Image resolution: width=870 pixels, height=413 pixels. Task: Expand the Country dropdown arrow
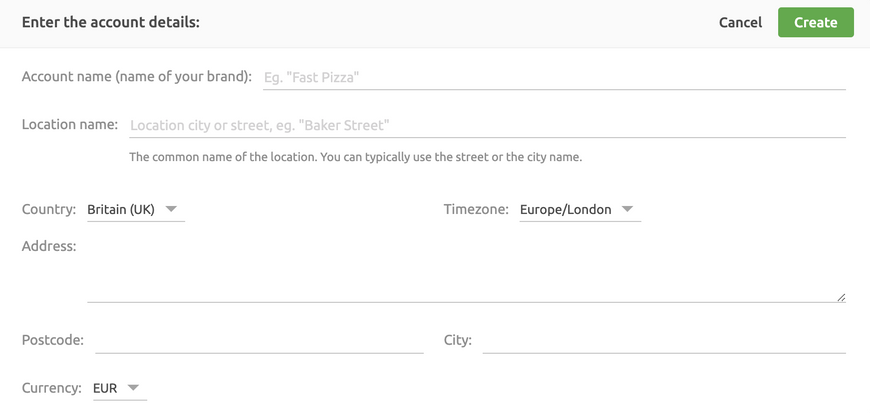(171, 209)
